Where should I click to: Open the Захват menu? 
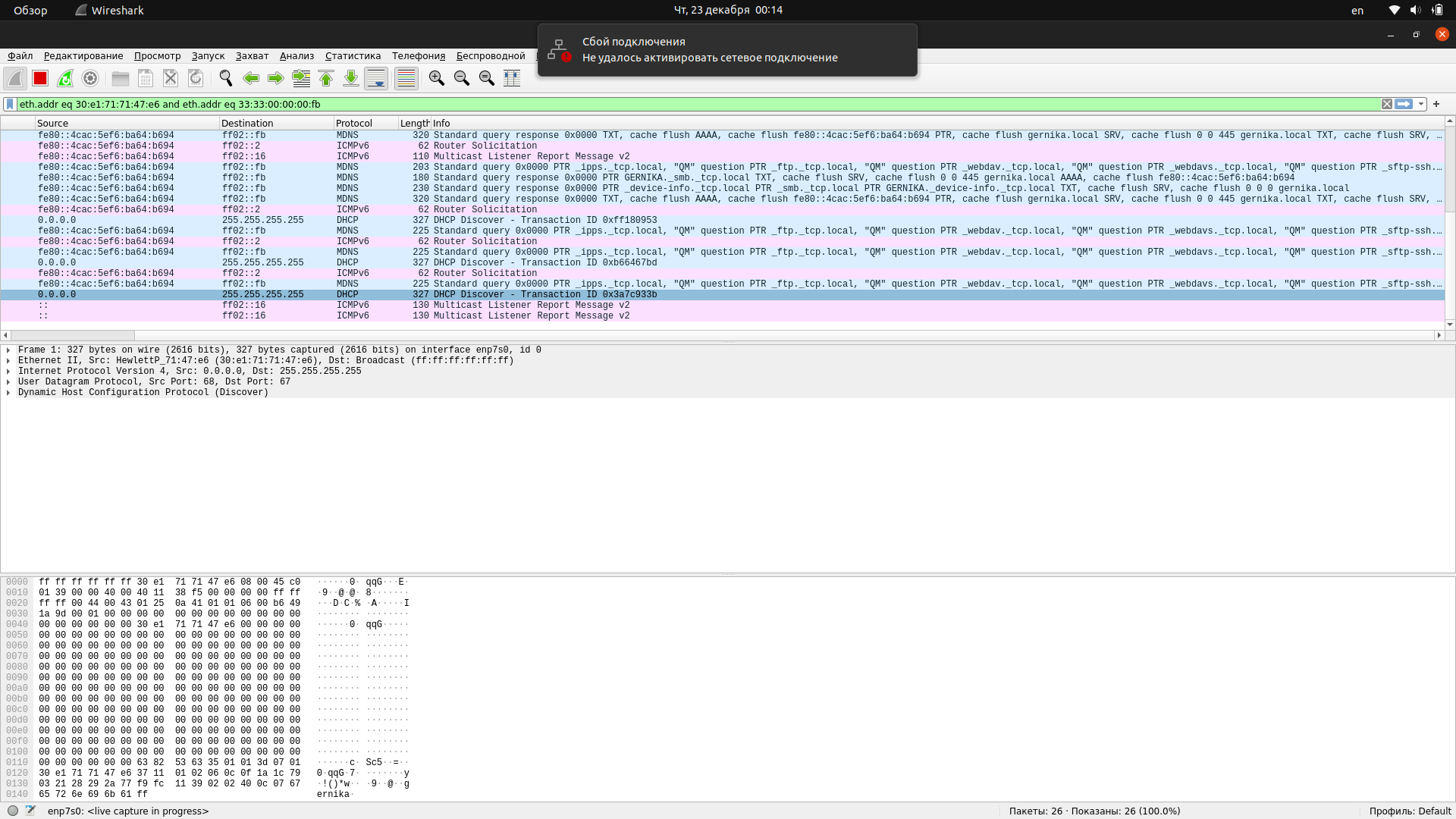pos(253,55)
